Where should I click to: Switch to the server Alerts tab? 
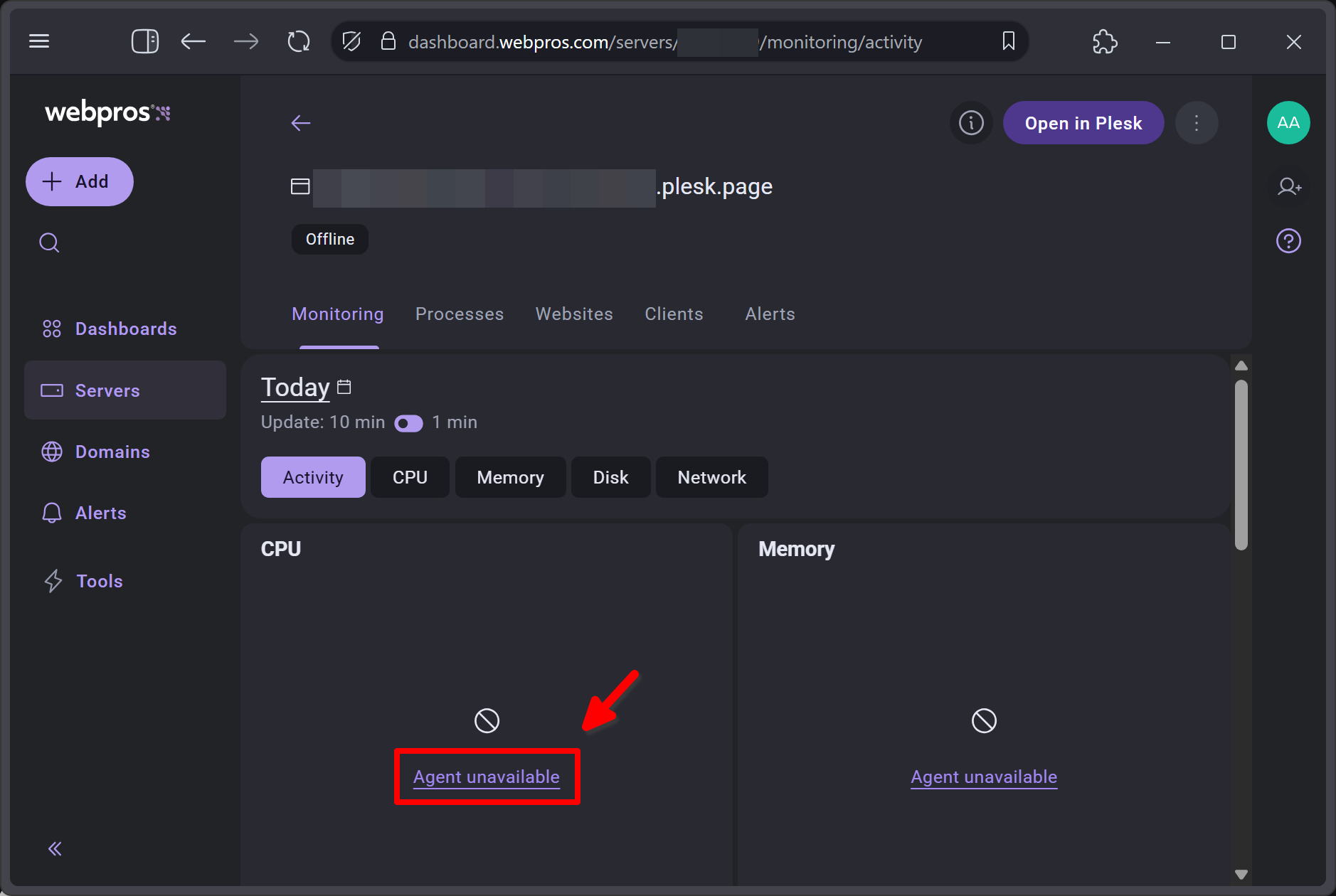[770, 314]
